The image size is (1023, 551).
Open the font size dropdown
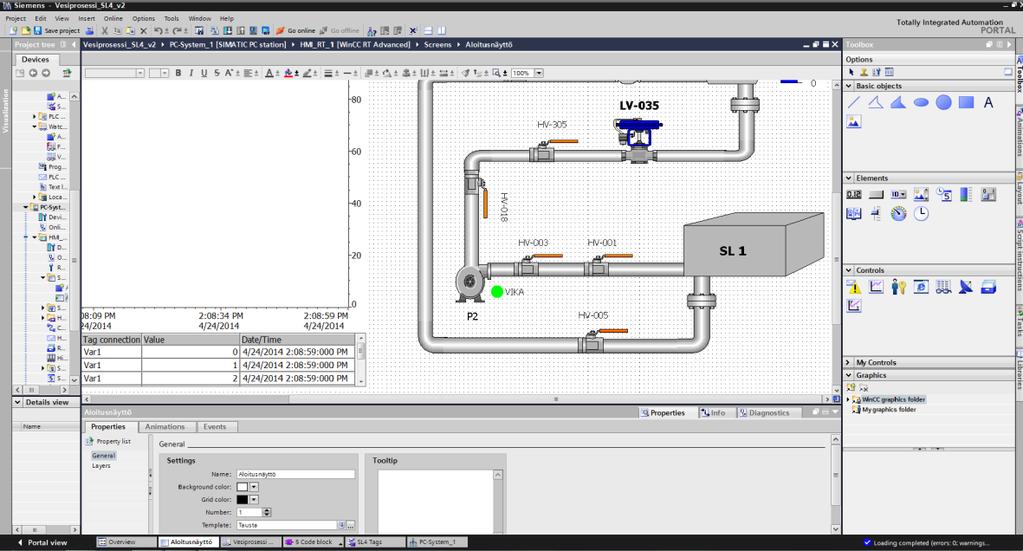click(164, 73)
